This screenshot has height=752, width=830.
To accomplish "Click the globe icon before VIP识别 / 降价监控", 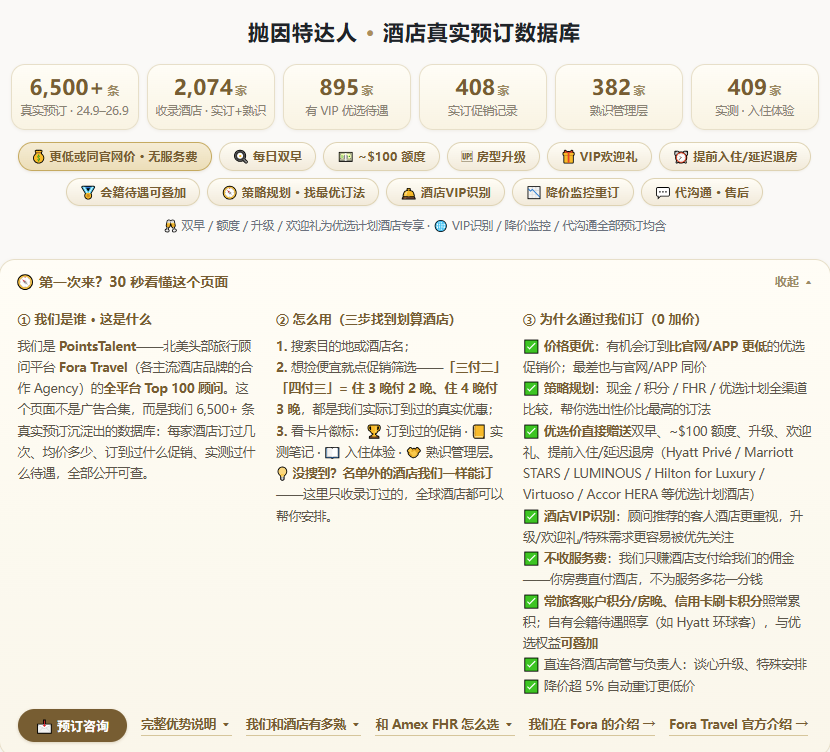I will [440, 226].
